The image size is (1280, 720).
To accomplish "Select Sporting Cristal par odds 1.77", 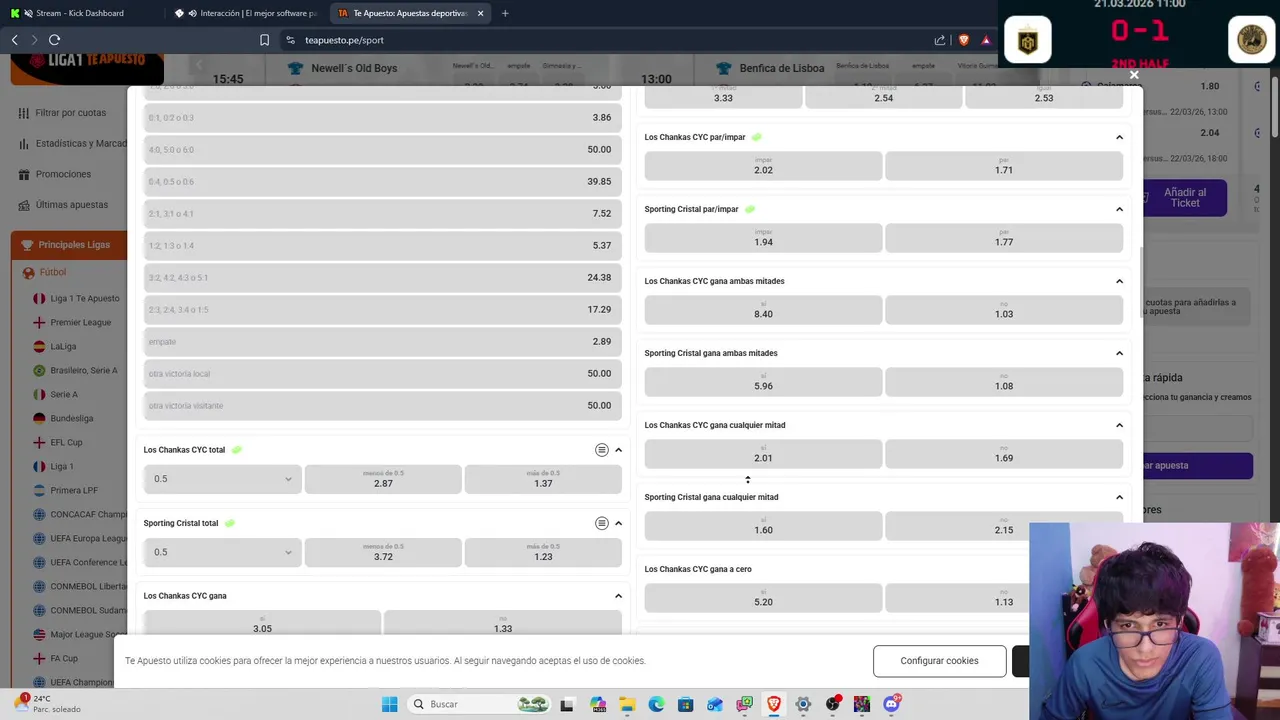I will (x=1004, y=238).
